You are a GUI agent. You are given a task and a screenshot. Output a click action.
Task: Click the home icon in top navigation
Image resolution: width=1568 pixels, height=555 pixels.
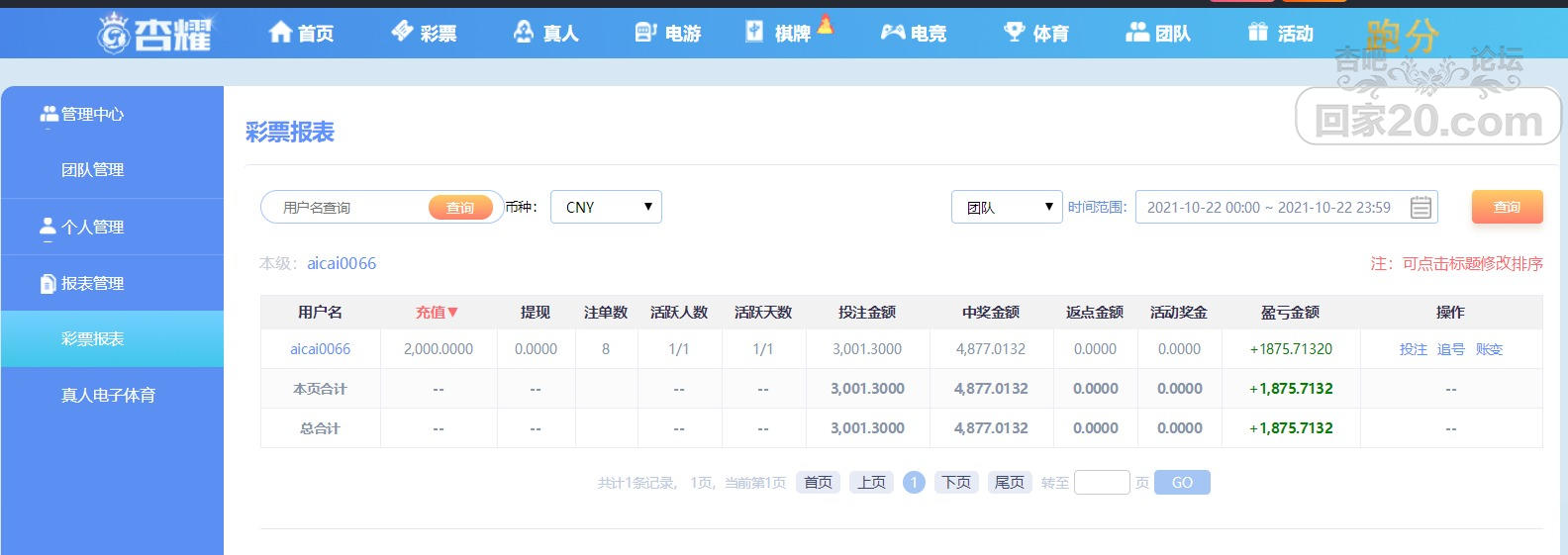click(x=281, y=33)
